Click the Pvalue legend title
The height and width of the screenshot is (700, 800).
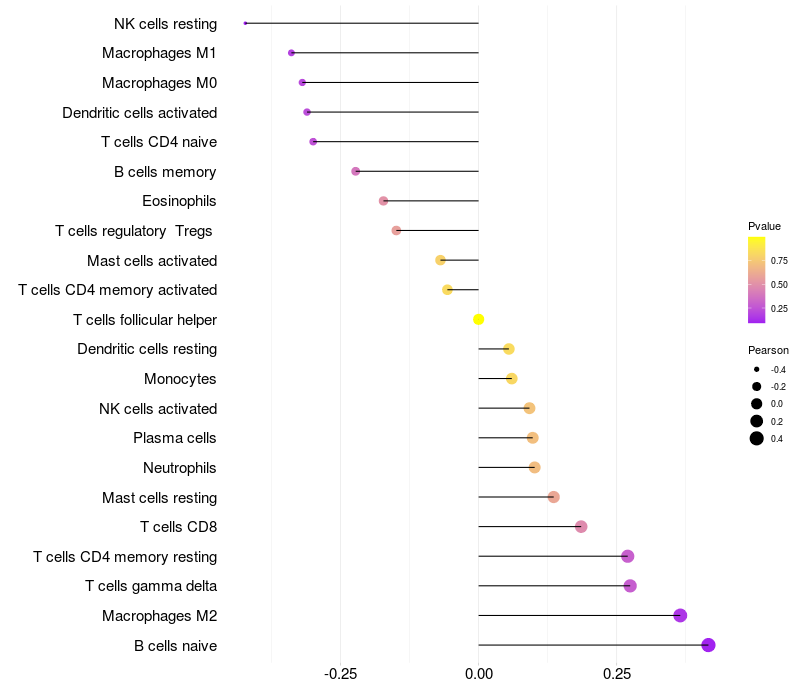(764, 226)
